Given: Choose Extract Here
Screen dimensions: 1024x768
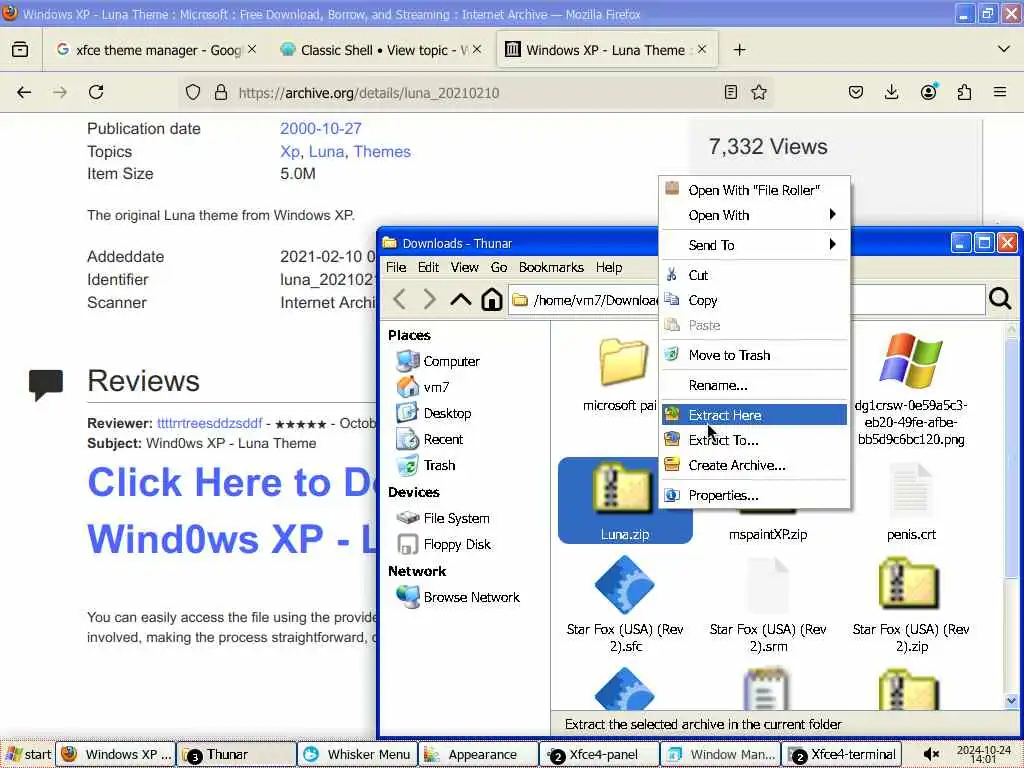Looking at the screenshot, I should tap(754, 415).
